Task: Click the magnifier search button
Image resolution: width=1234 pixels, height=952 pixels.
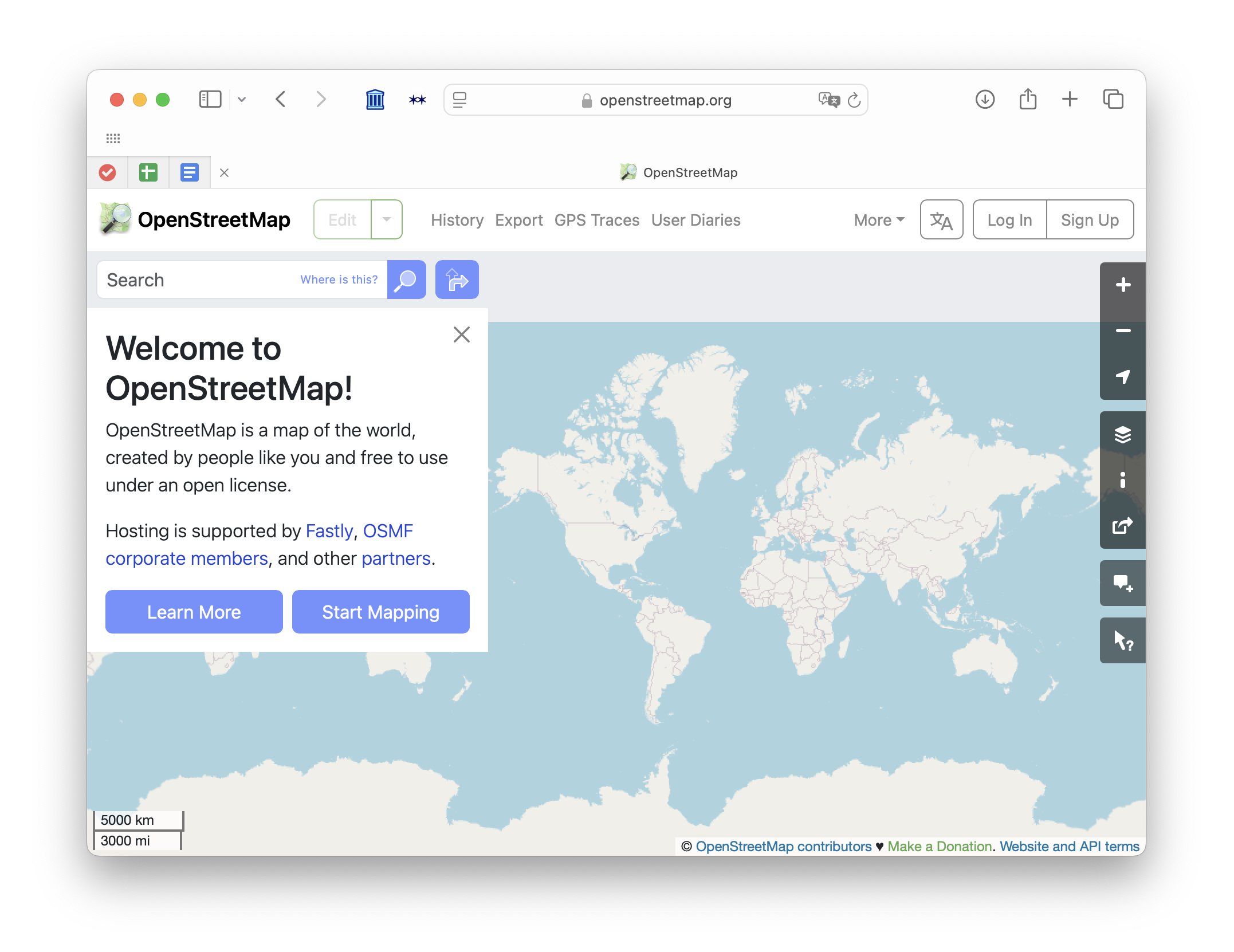Action: pos(406,280)
